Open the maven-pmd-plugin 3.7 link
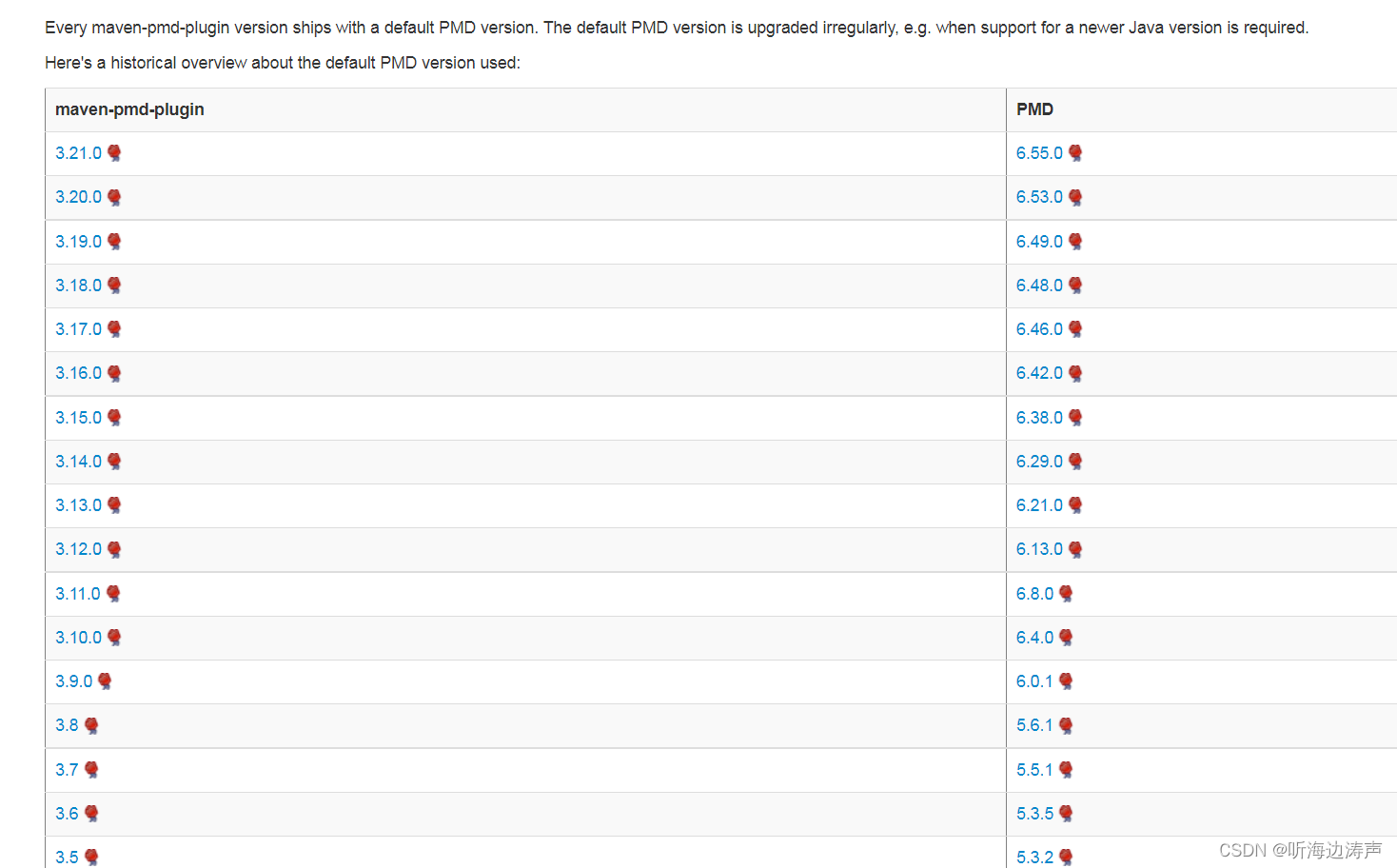This screenshot has width=1397, height=868. tap(67, 770)
